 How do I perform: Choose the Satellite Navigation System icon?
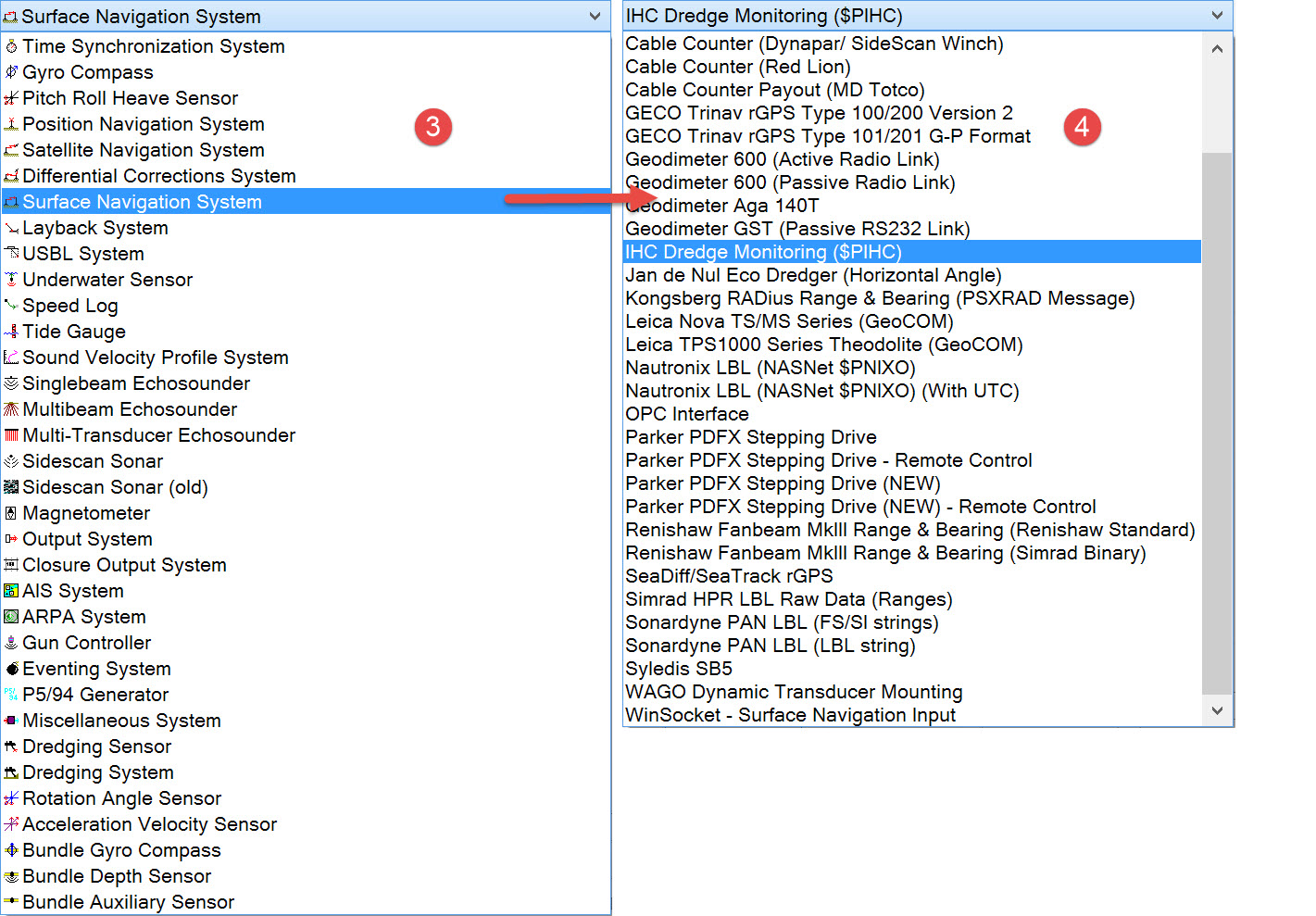(x=11, y=150)
